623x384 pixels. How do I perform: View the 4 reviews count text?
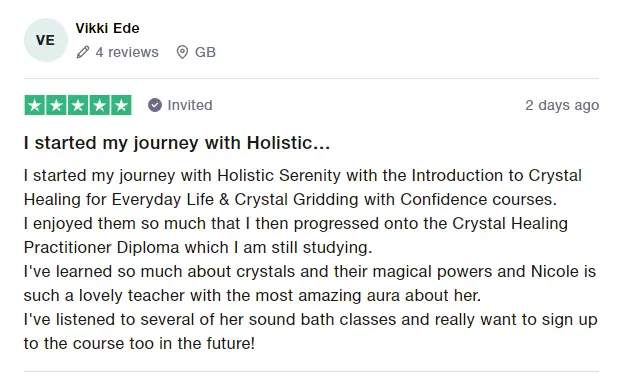tap(127, 52)
